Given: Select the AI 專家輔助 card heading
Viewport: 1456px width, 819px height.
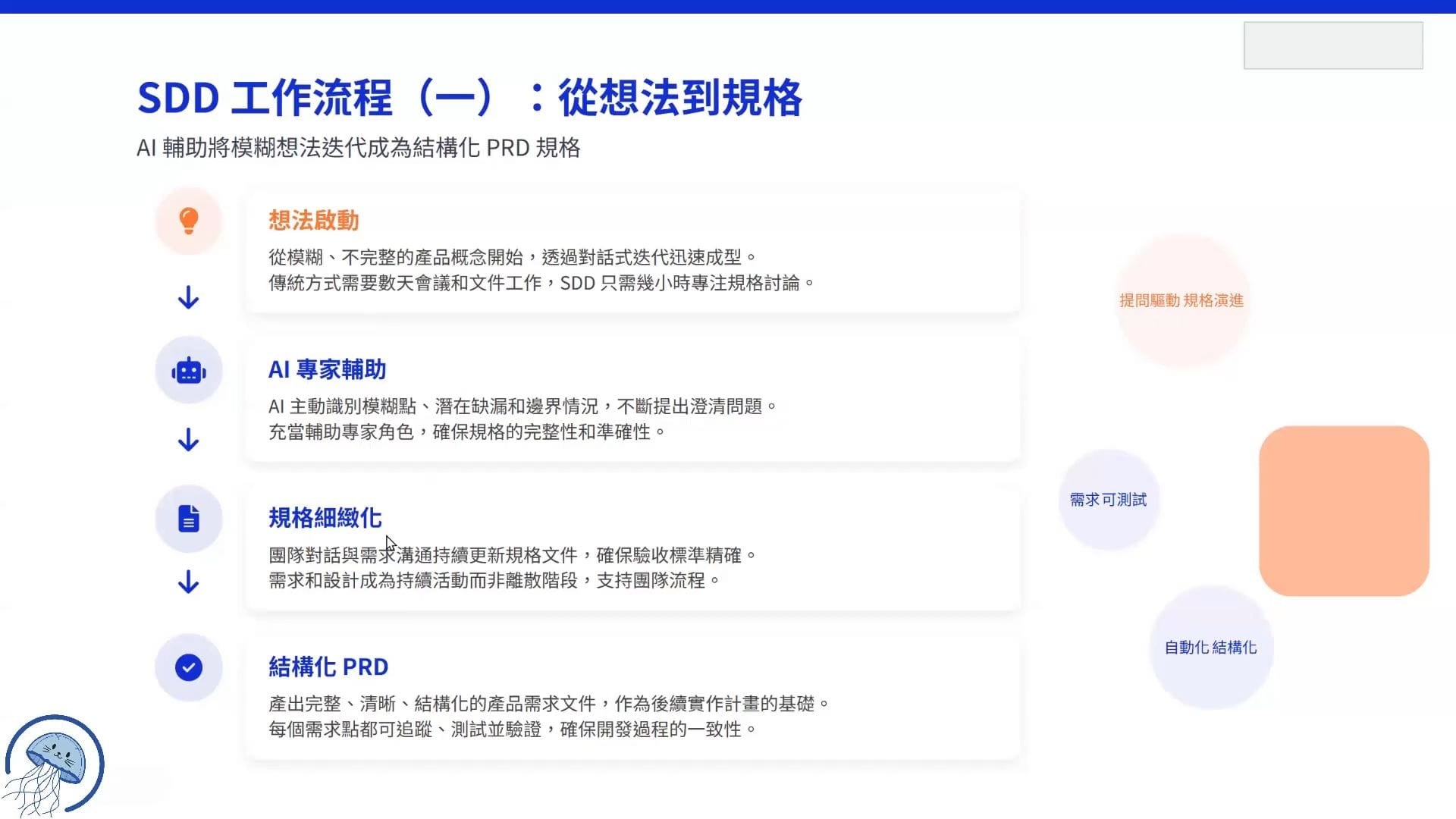Looking at the screenshot, I should click(x=327, y=369).
